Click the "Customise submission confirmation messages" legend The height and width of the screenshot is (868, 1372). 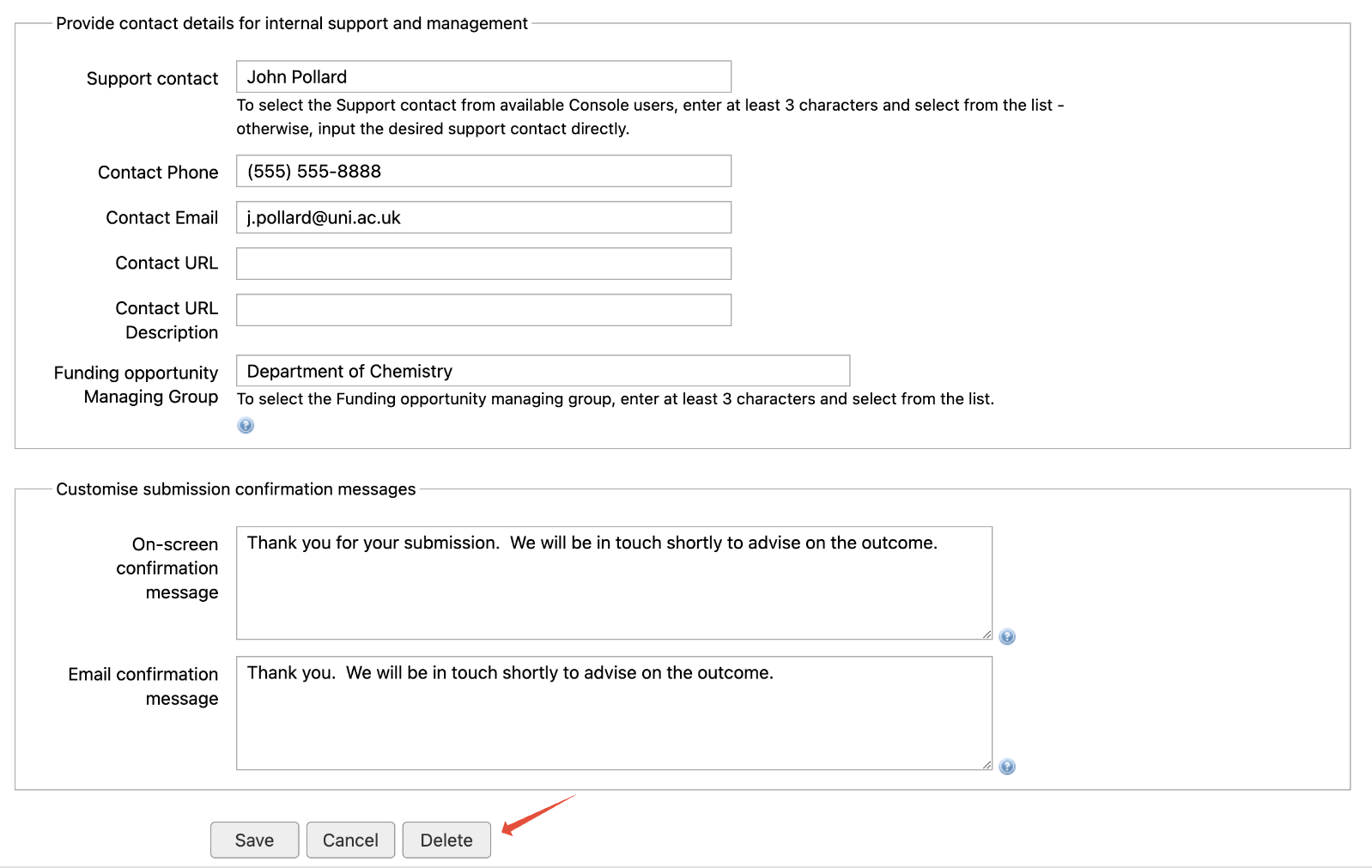pos(236,489)
